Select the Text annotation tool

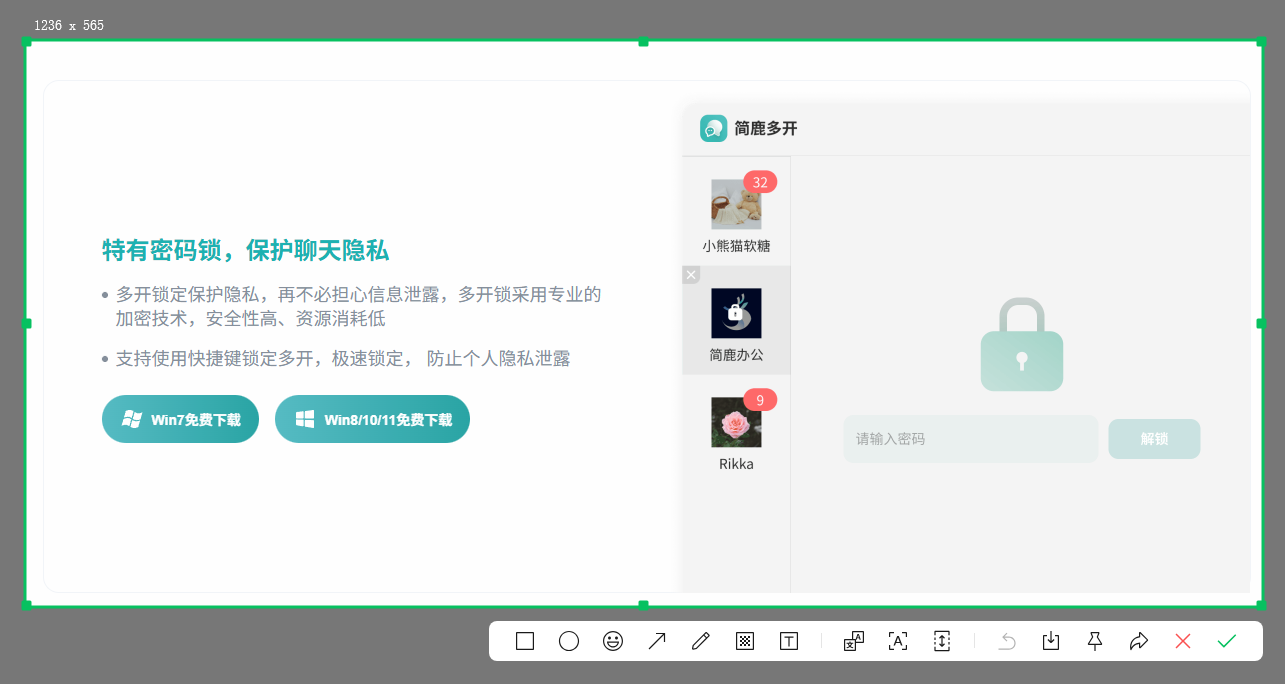pos(788,641)
